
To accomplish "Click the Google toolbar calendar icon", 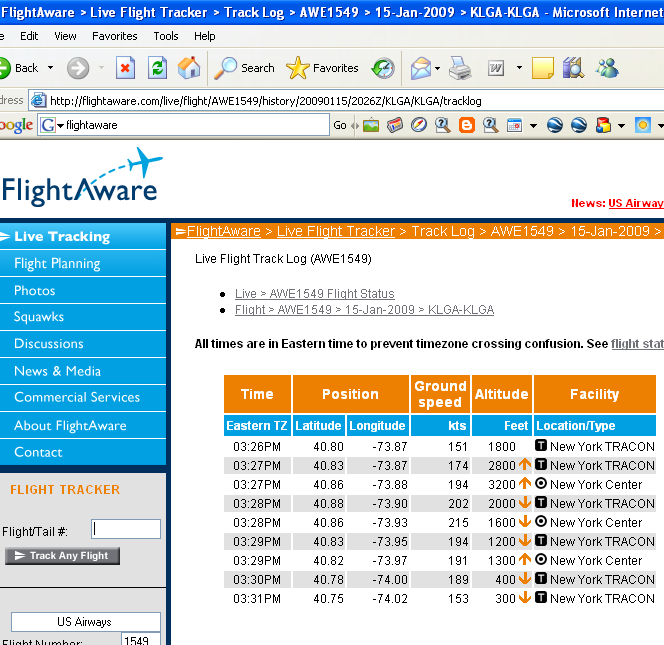I will point(515,125).
